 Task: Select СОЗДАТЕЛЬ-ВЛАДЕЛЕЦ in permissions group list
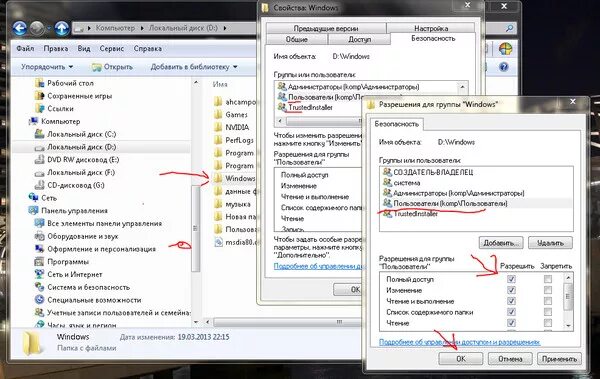click(x=476, y=172)
